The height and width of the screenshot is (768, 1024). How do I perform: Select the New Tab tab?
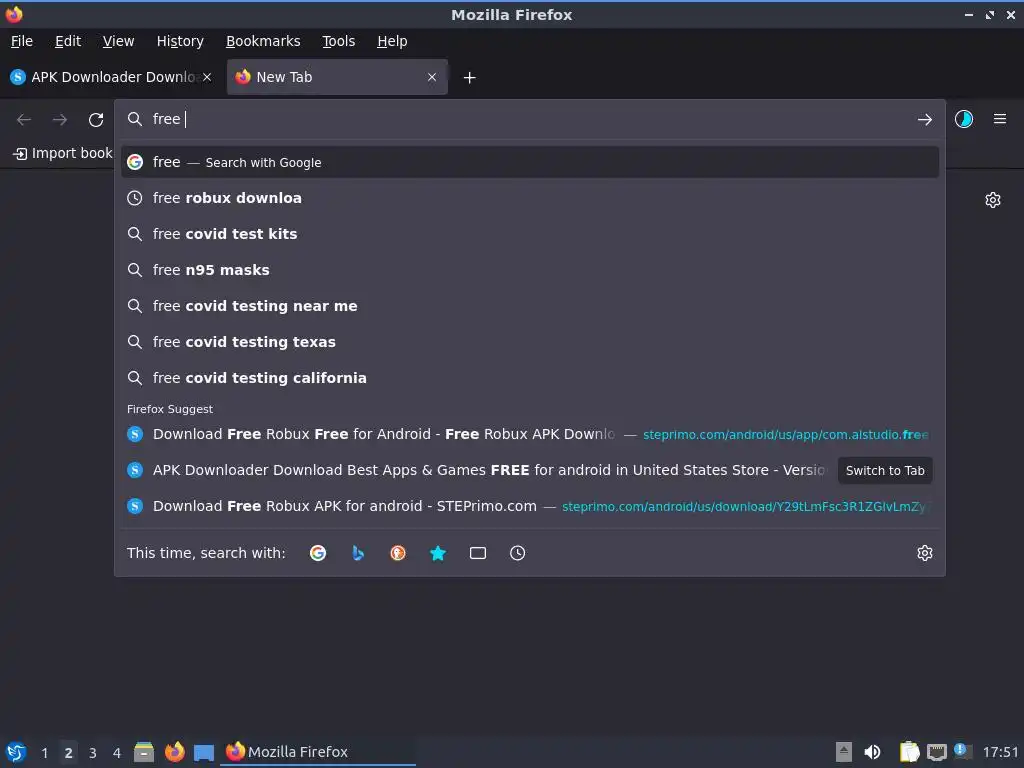tap(337, 77)
